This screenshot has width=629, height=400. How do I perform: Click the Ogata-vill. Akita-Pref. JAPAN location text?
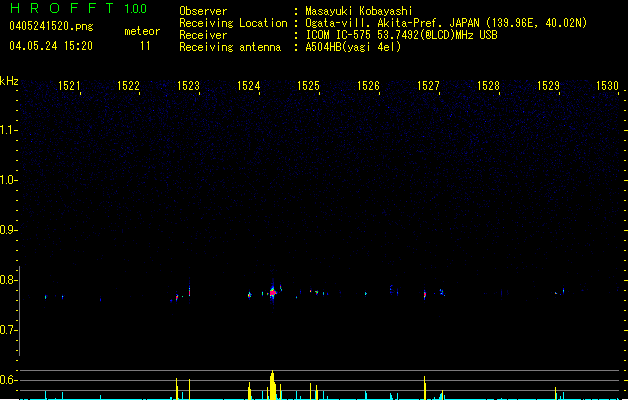point(446,23)
